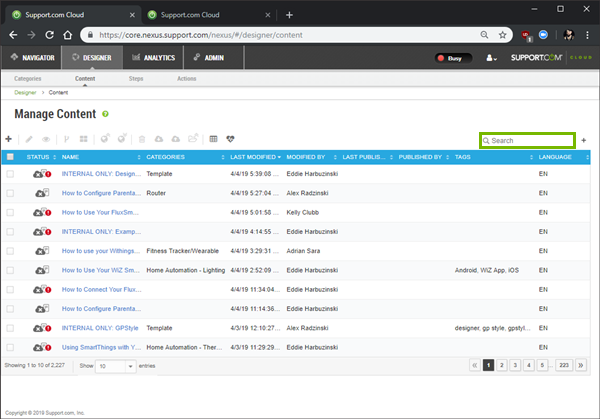The image size is (600, 419).
Task: Open the ANALYTICS main tab
Action: 153,58
